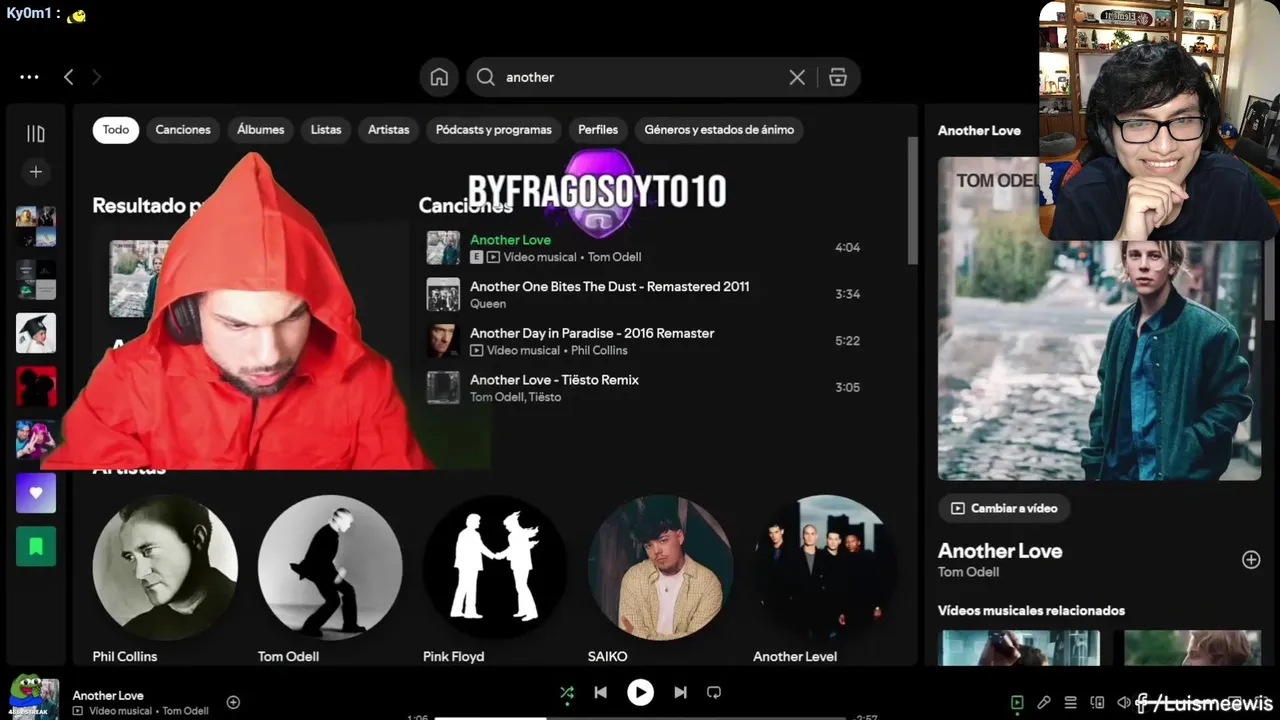Select the Álbumes filter chip

261,130
